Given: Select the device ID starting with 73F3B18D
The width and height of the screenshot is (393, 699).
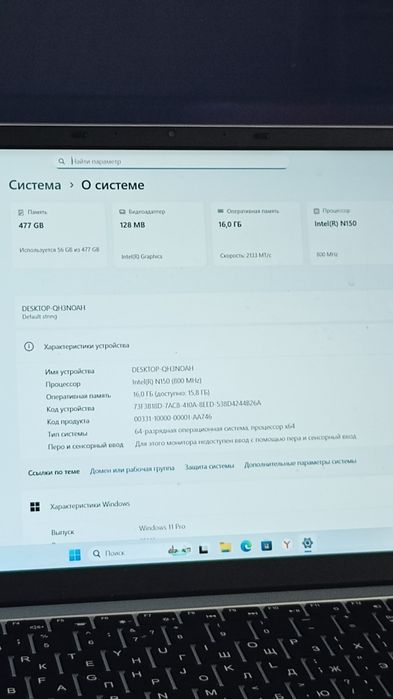Looking at the screenshot, I should click(197, 404).
